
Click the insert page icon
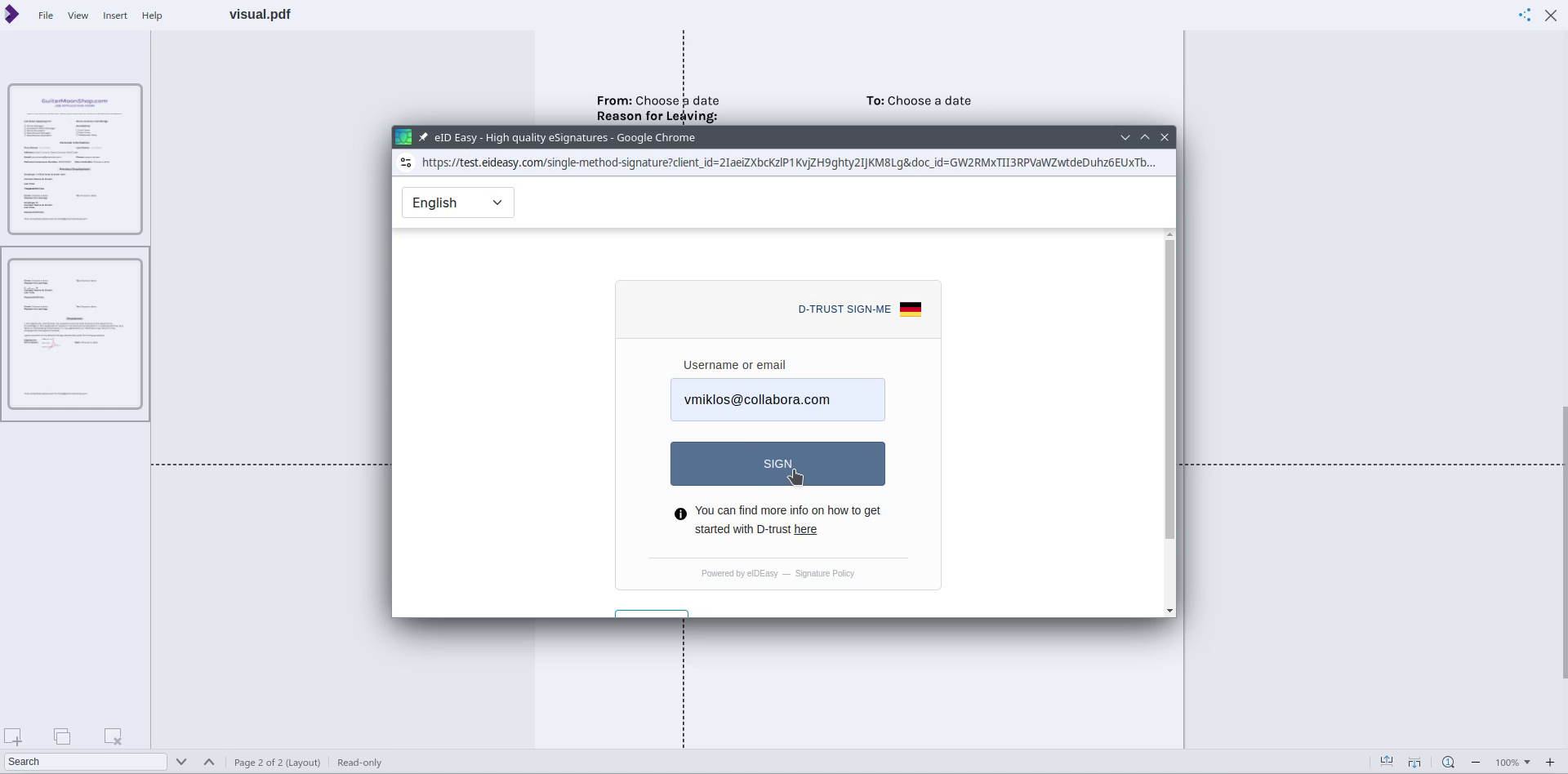(x=13, y=736)
